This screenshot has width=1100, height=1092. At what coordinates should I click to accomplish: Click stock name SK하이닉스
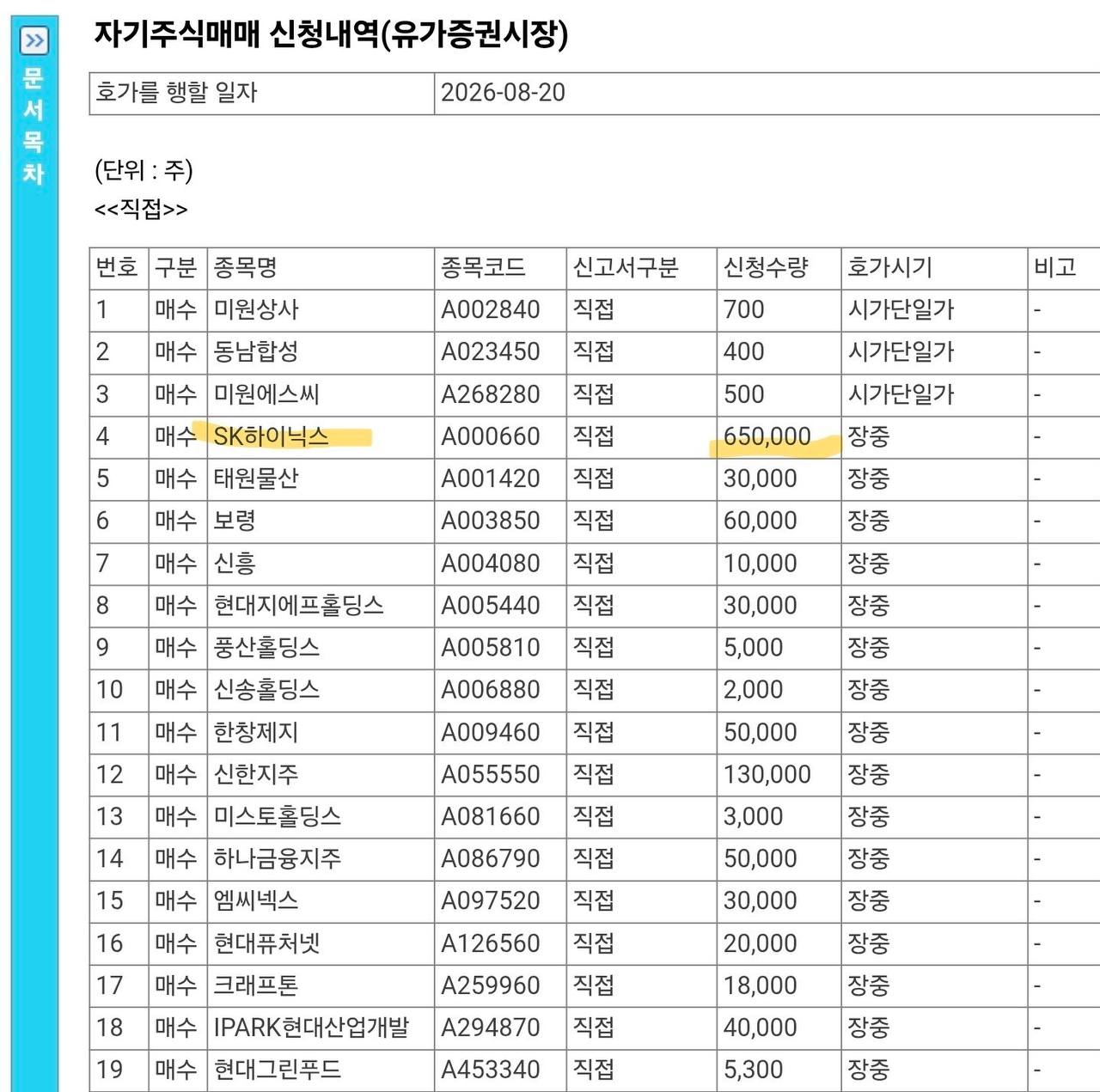point(271,436)
